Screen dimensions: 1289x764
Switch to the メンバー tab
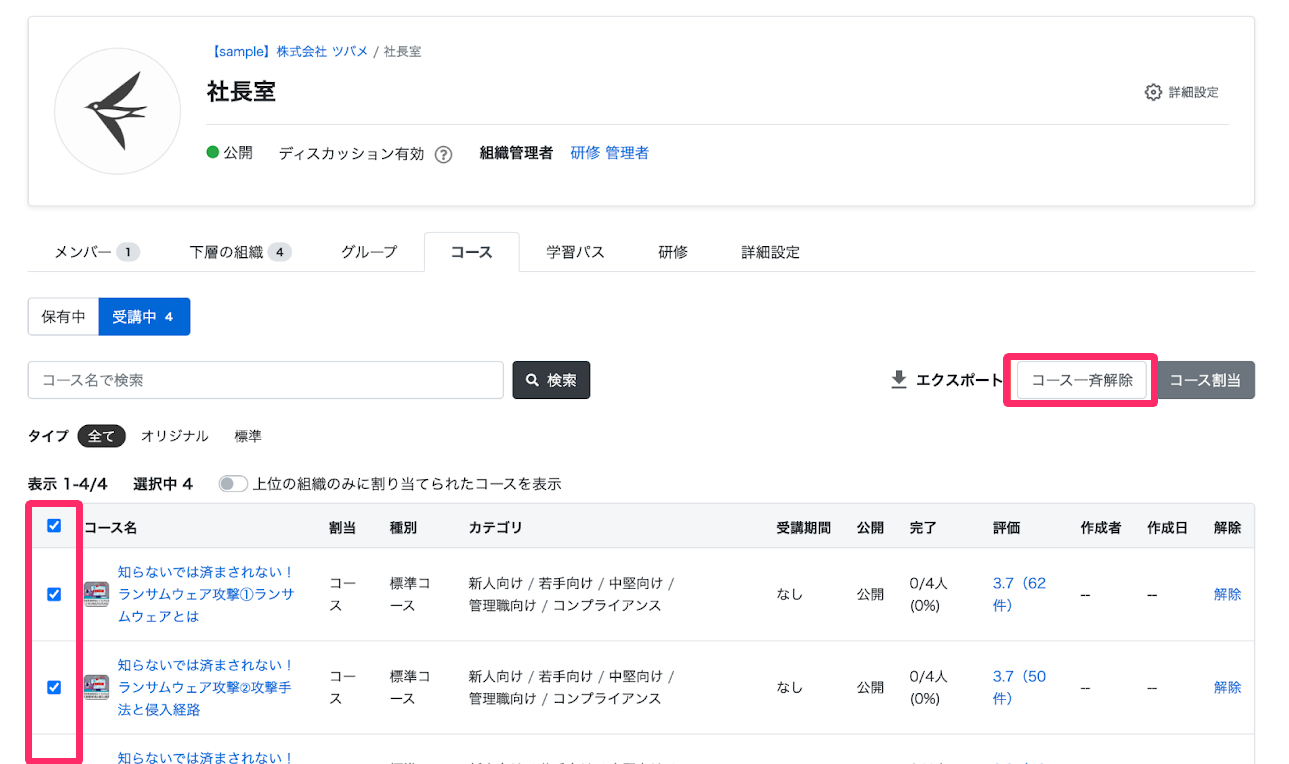click(97, 252)
